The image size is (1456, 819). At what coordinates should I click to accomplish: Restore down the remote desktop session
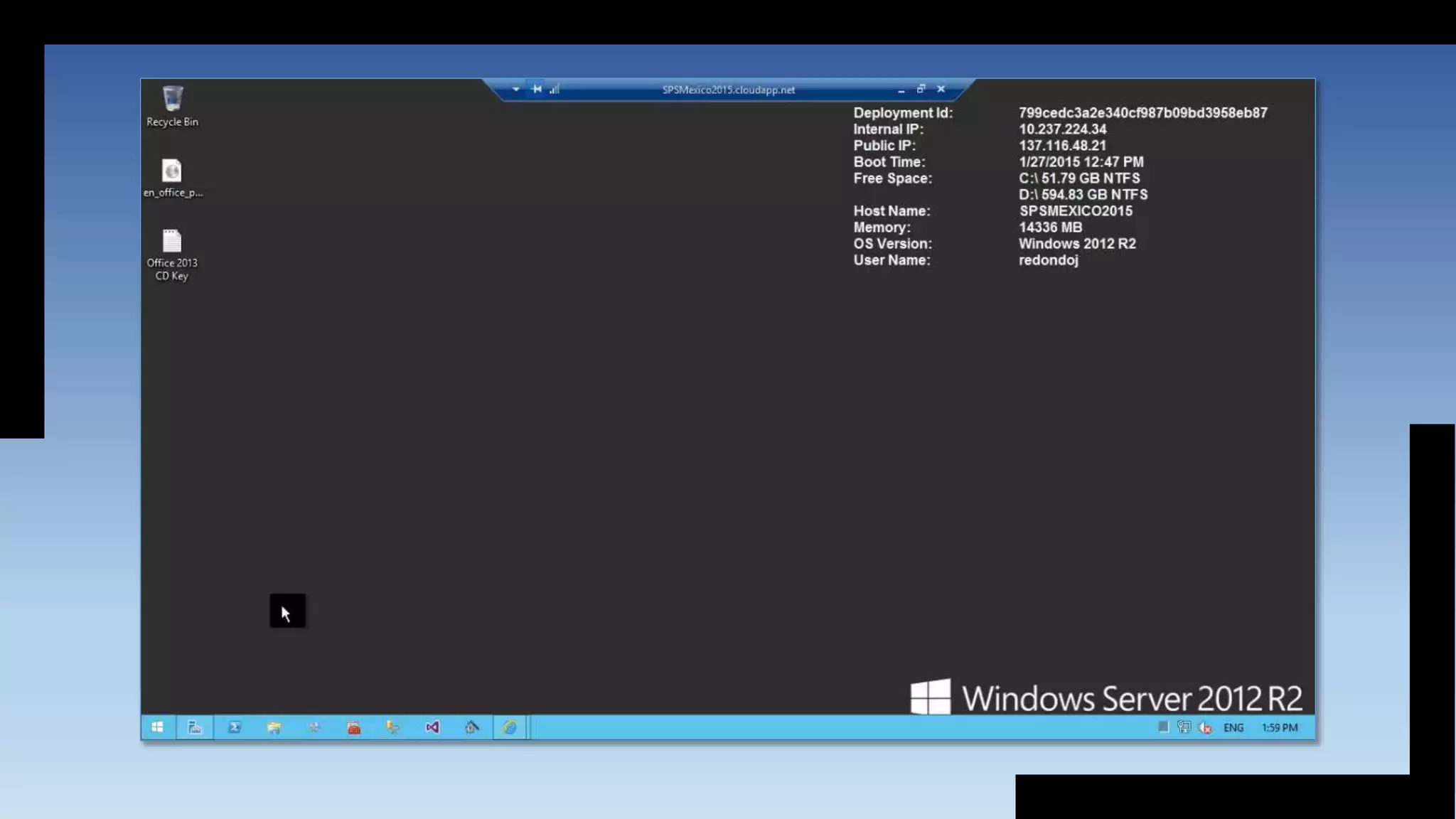(921, 90)
